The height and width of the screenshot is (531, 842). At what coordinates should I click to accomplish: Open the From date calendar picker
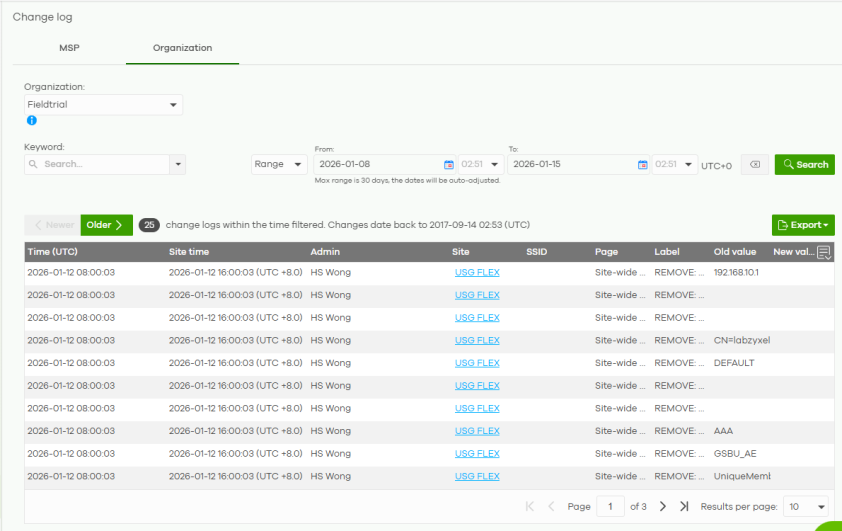point(448,165)
